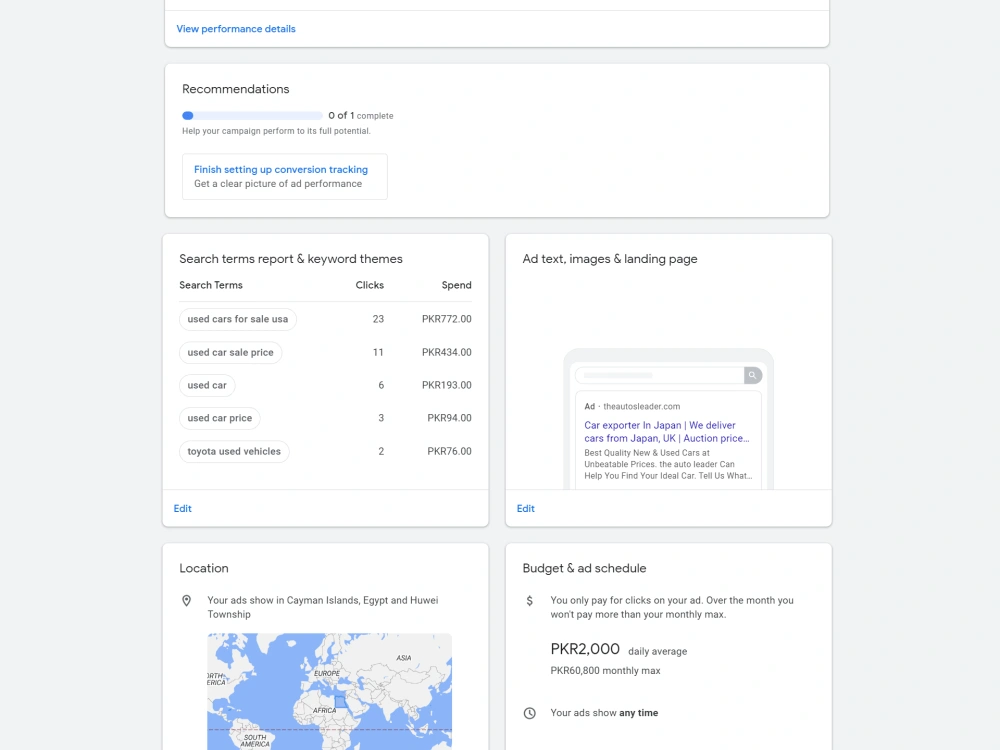Select the 'used car' search term chip

pyautogui.click(x=207, y=385)
